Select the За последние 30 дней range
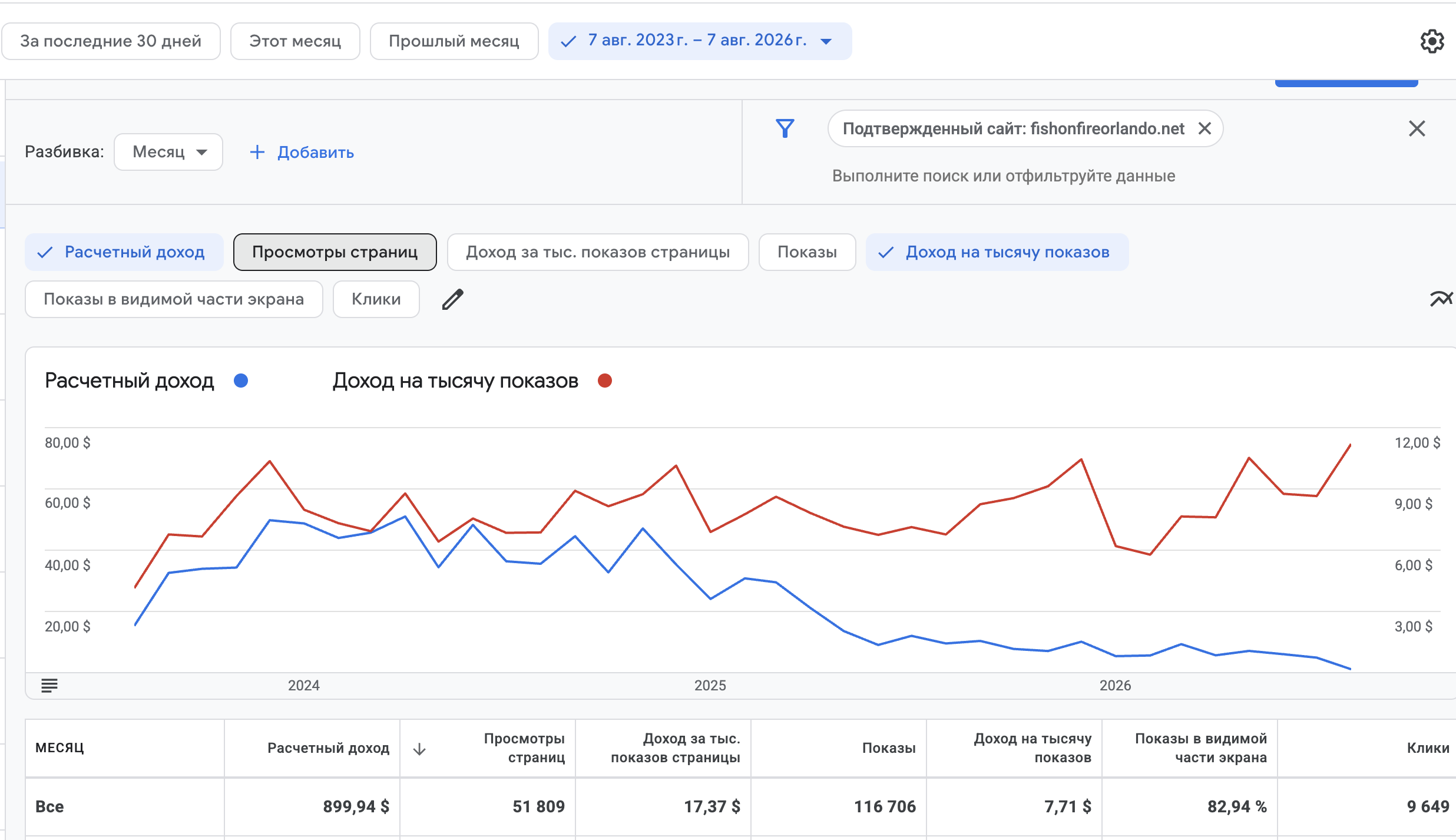 (x=111, y=41)
